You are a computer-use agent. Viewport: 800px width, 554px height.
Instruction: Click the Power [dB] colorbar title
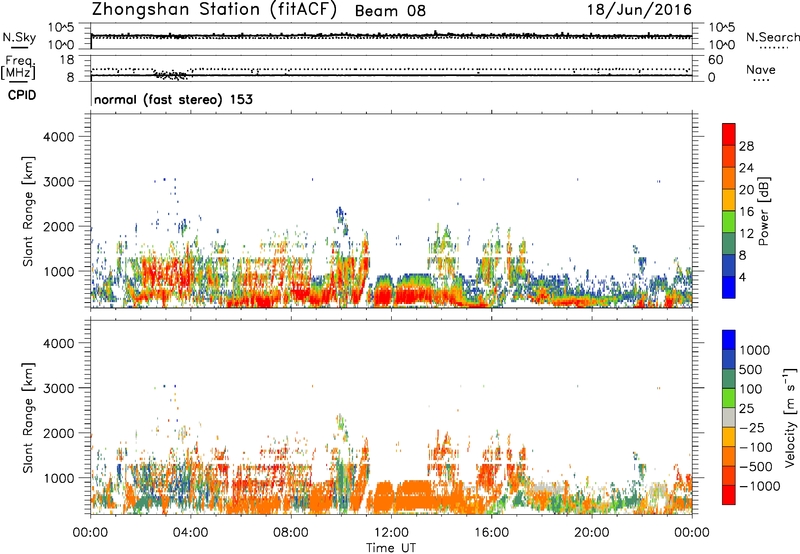pyautogui.click(x=763, y=211)
